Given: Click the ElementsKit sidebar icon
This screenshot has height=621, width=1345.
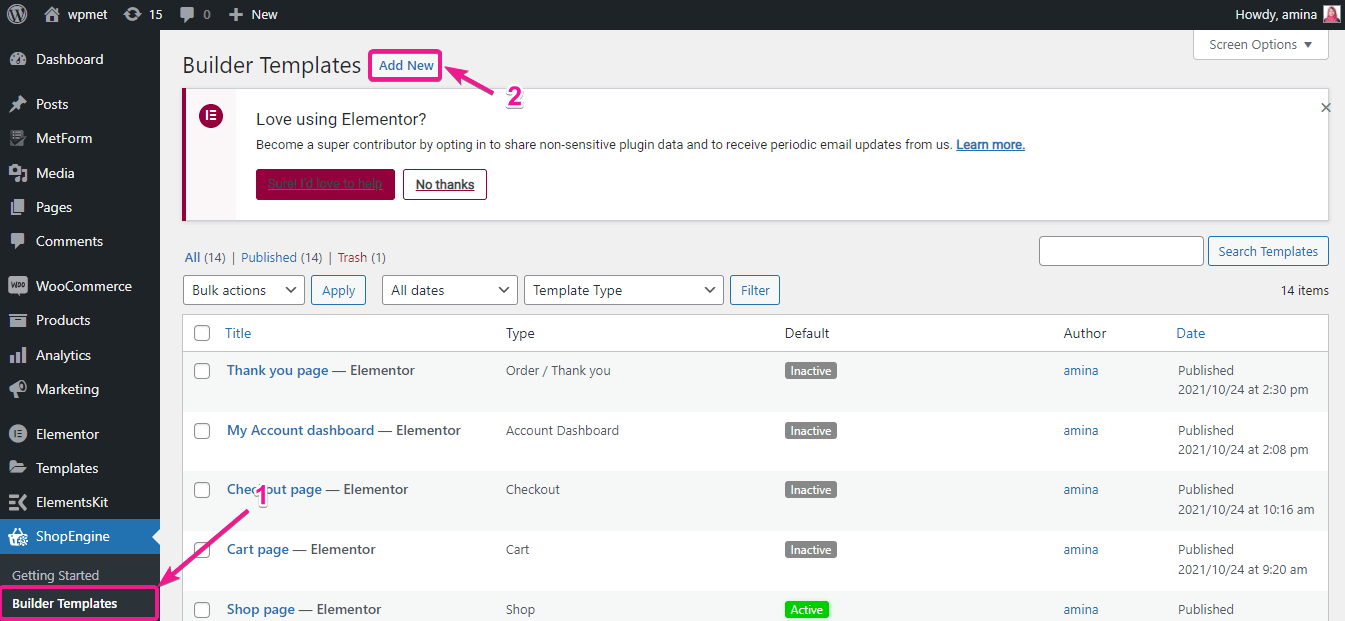Looking at the screenshot, I should coord(18,502).
